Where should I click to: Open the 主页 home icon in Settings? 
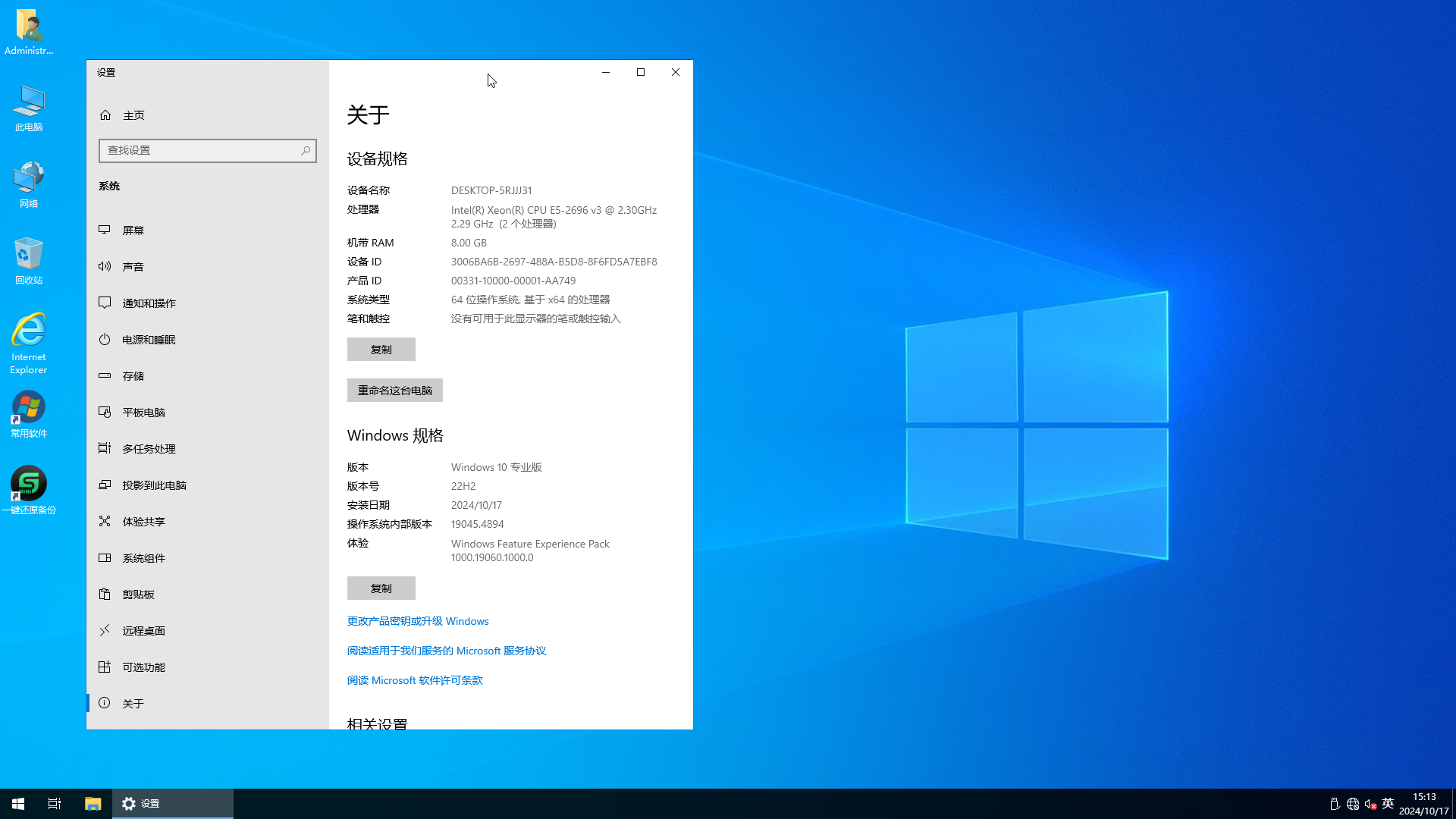click(x=105, y=115)
